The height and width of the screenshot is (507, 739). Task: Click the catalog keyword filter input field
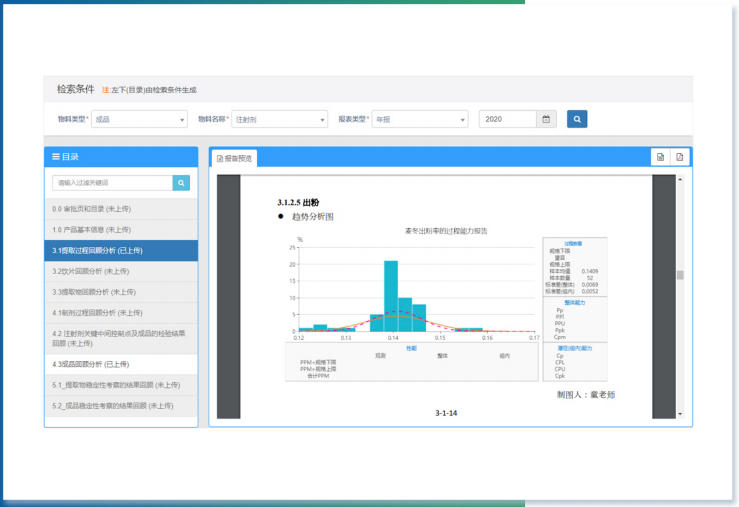(x=112, y=183)
